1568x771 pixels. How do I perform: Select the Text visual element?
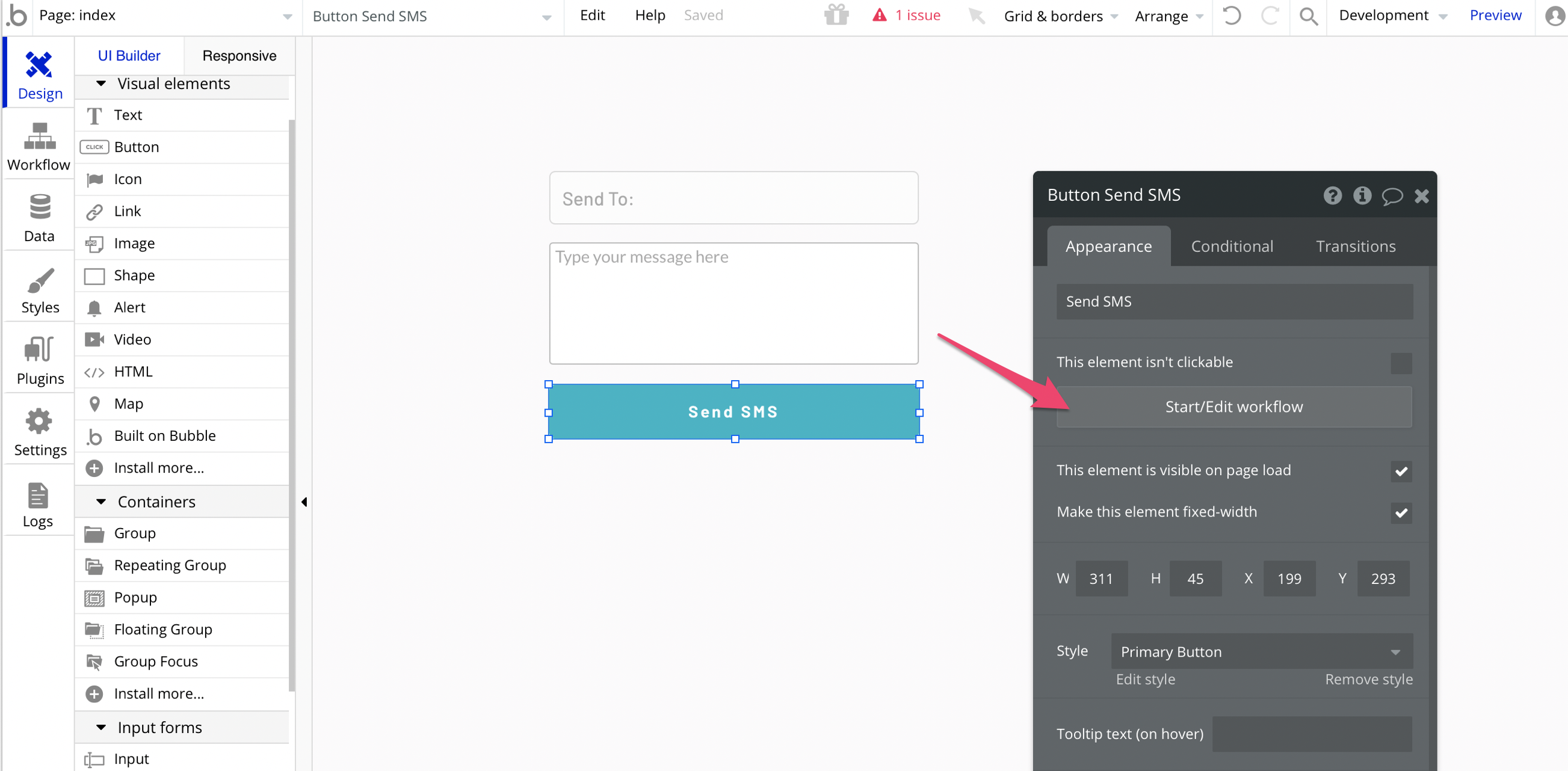[181, 115]
